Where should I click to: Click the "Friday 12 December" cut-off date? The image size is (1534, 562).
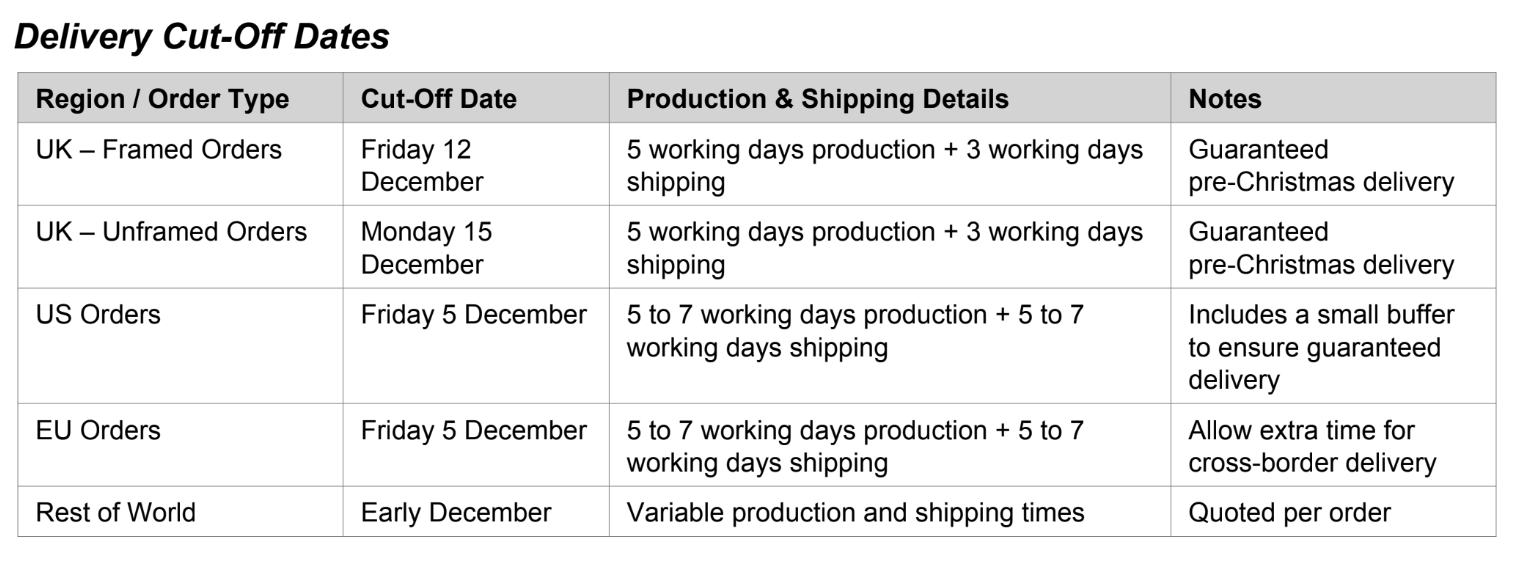coord(422,166)
